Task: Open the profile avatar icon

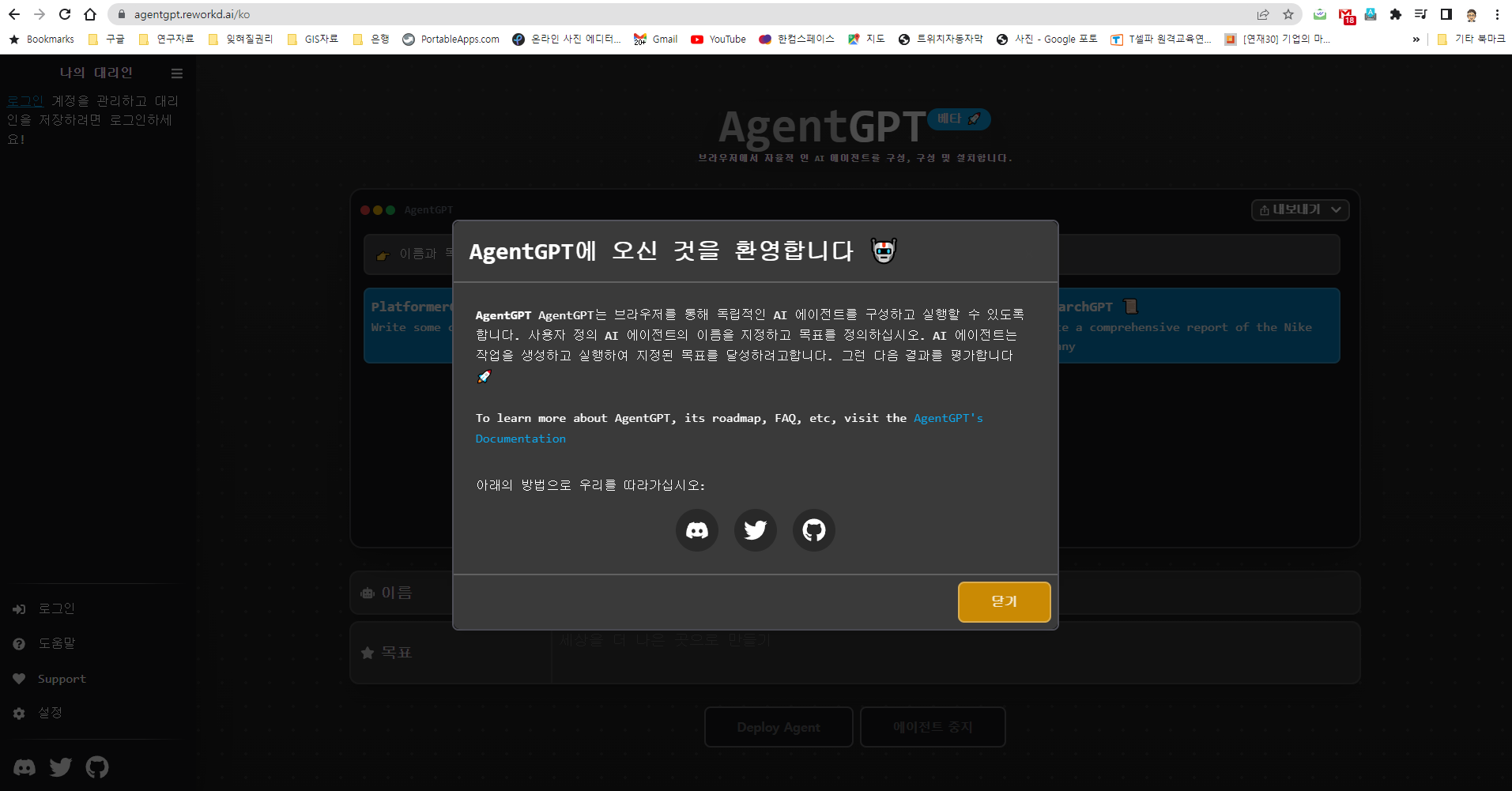Action: click(1472, 14)
